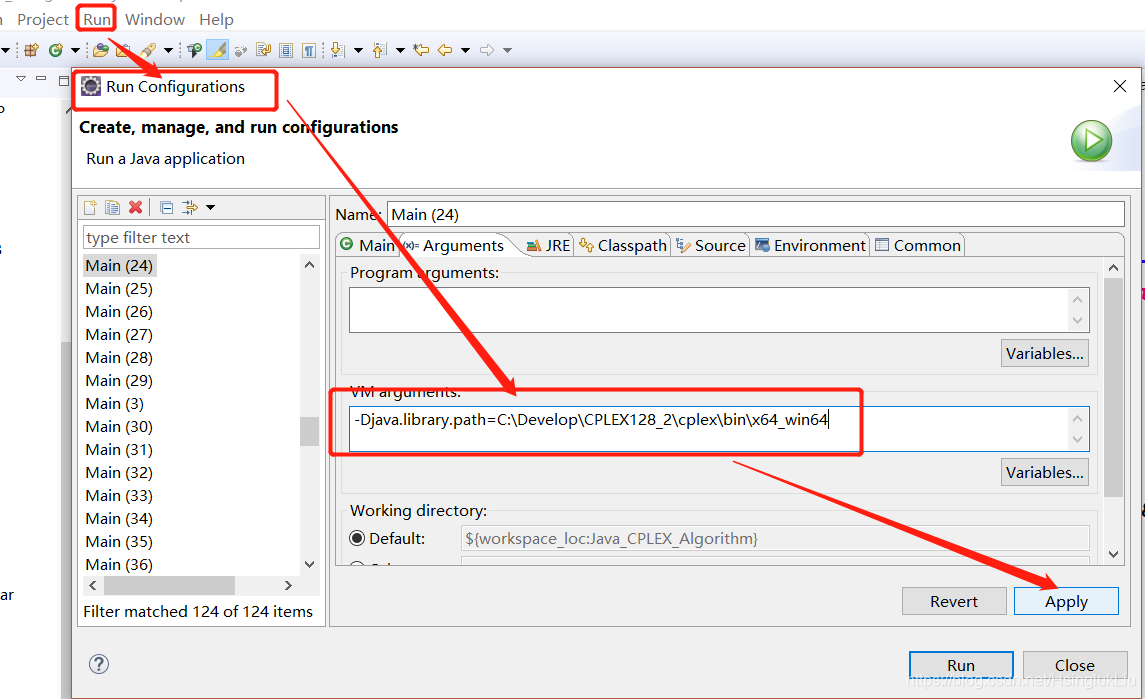The height and width of the screenshot is (699, 1145).
Task: Collapse all launch configurations in the list
Action: pyautogui.click(x=166, y=207)
